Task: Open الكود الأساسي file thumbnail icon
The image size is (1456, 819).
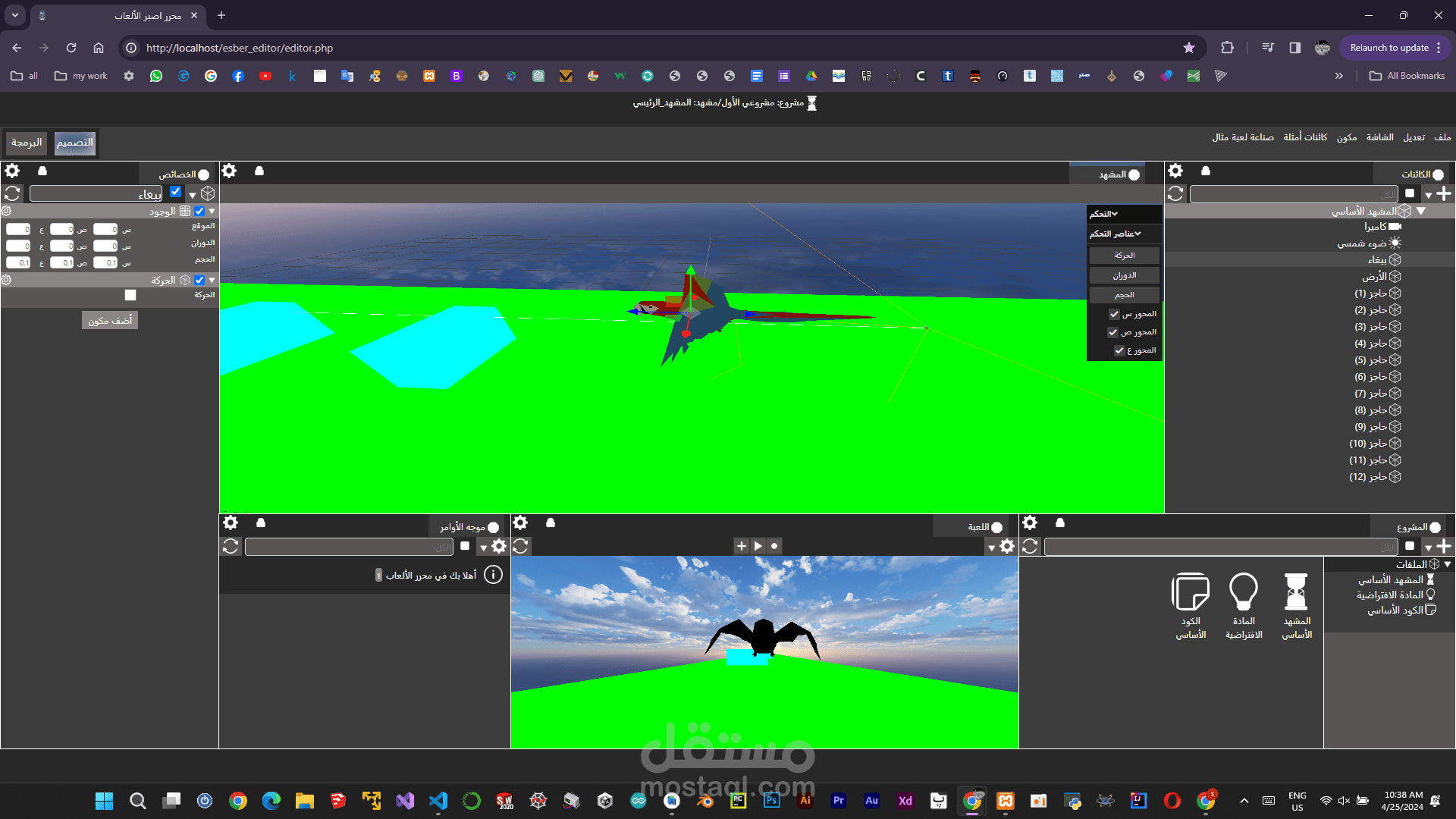Action: tap(1191, 592)
